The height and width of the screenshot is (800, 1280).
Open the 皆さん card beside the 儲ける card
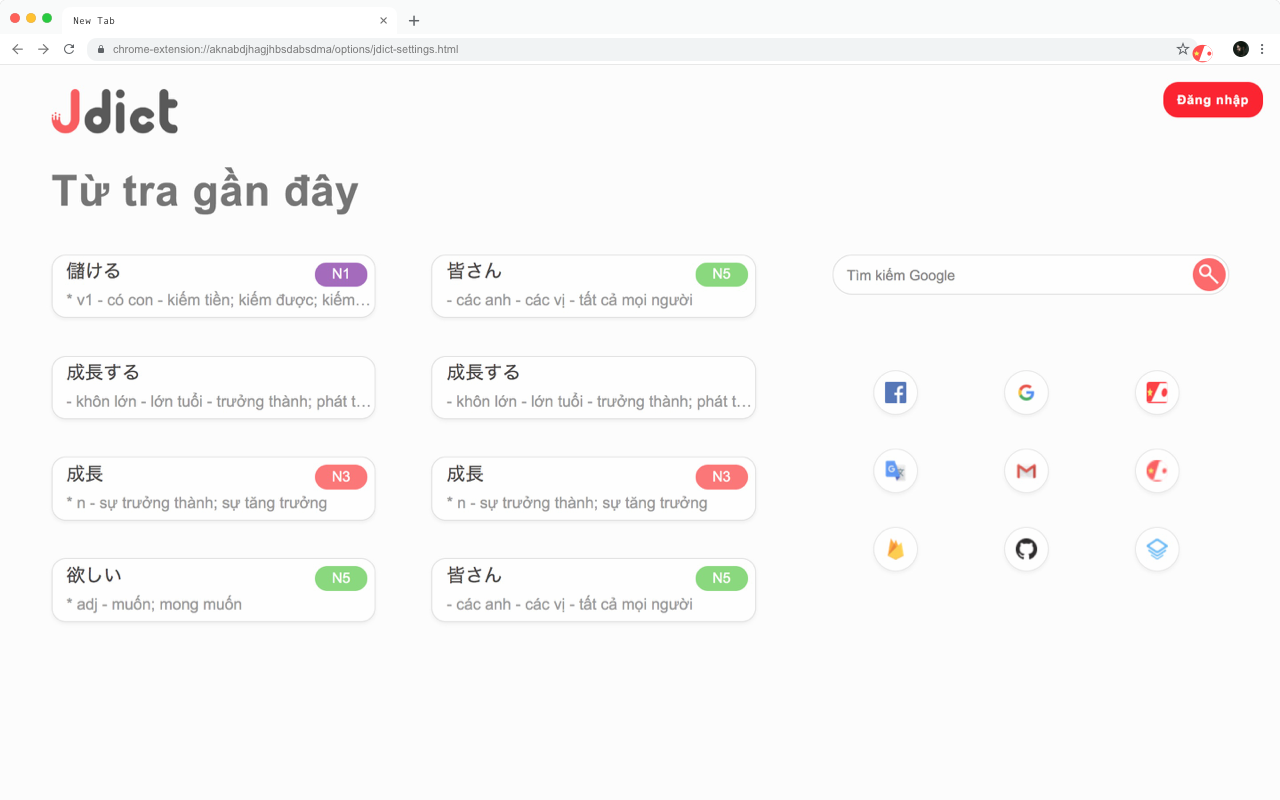point(594,286)
